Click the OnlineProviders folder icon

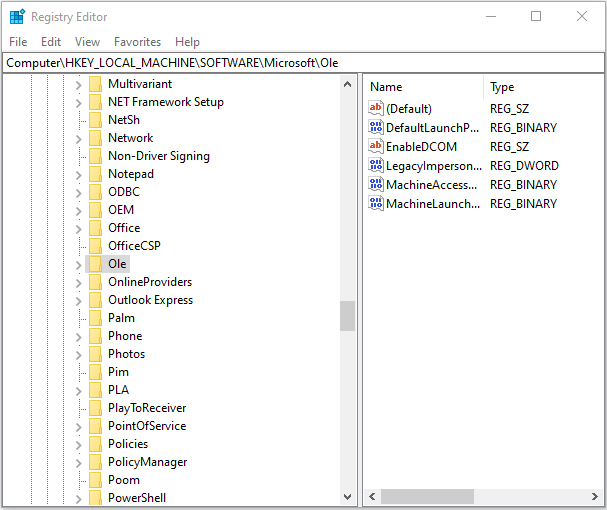95,282
